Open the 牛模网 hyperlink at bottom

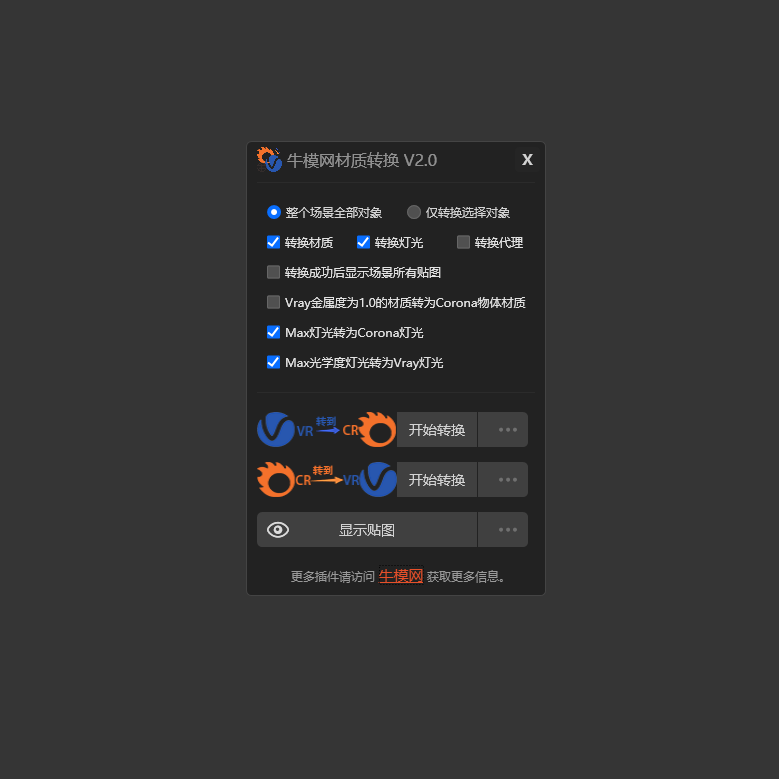(401, 576)
